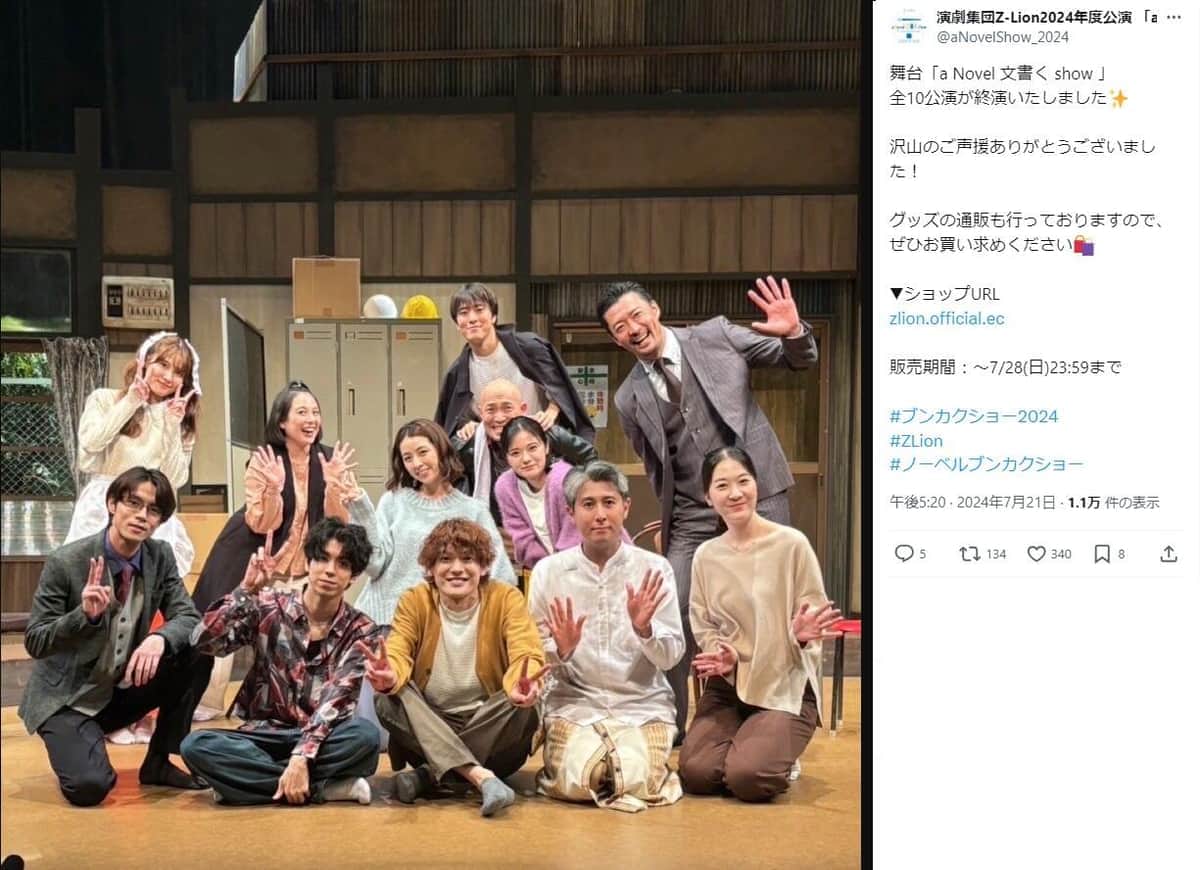Viewport: 1200px width, 870px height.
Task: Click the 134 repost count
Action: coord(996,554)
